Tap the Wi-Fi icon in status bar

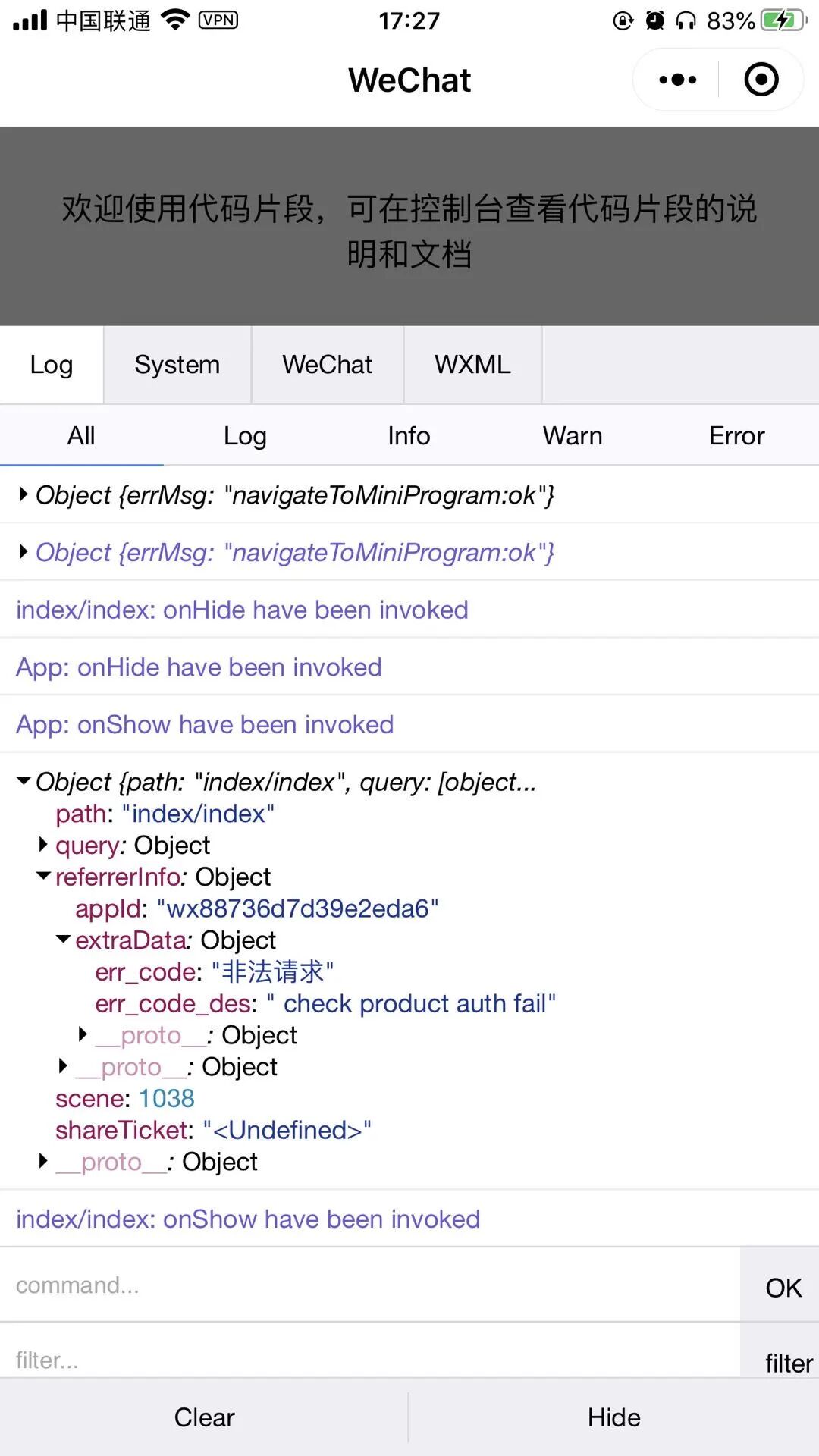coord(175,20)
